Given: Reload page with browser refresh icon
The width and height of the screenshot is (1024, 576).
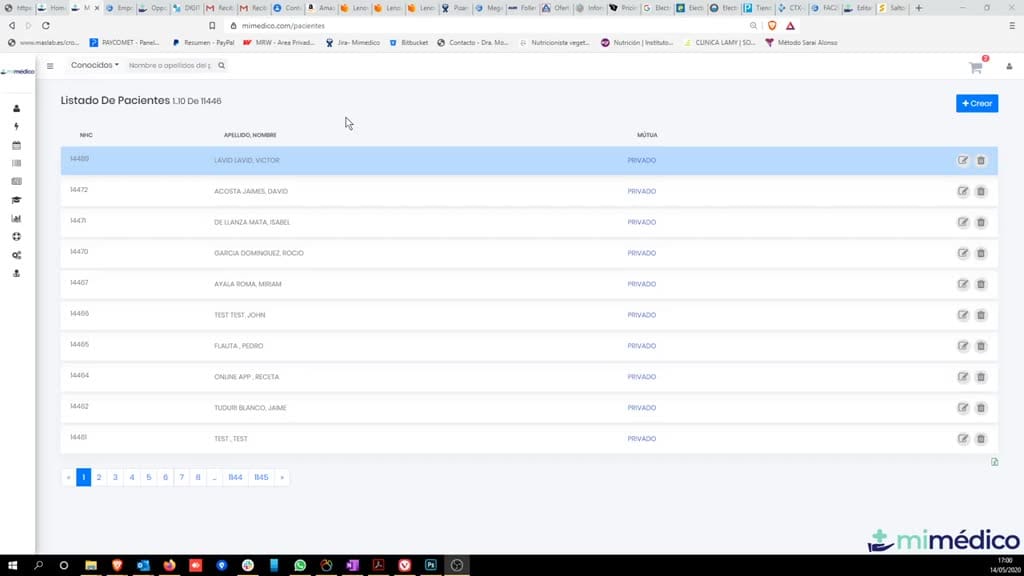Looking at the screenshot, I should [46, 25].
